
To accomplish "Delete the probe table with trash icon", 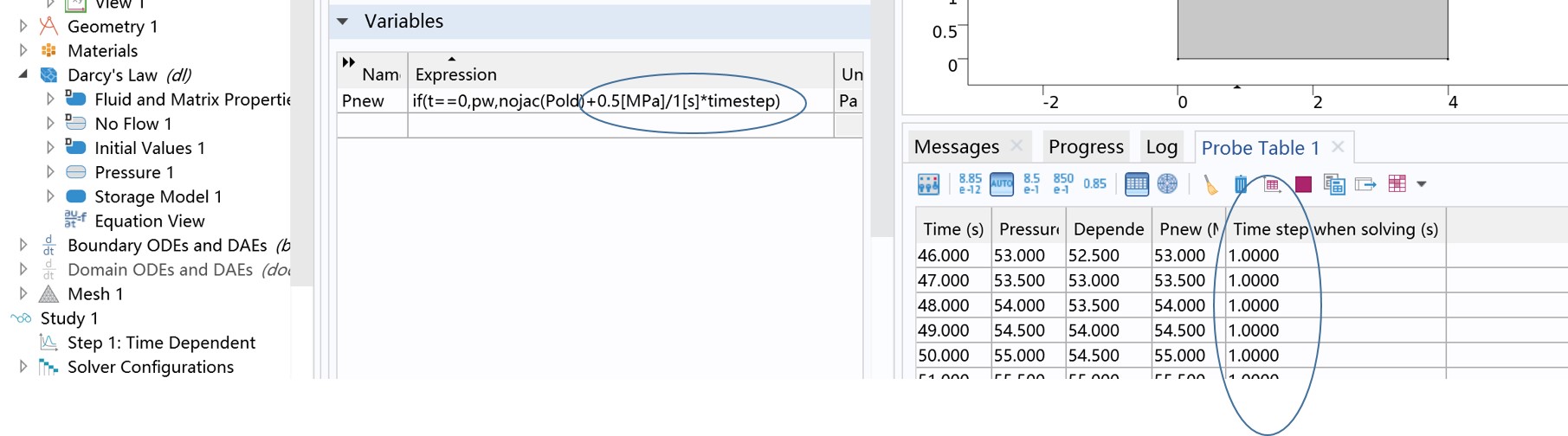I will click(x=1241, y=183).
